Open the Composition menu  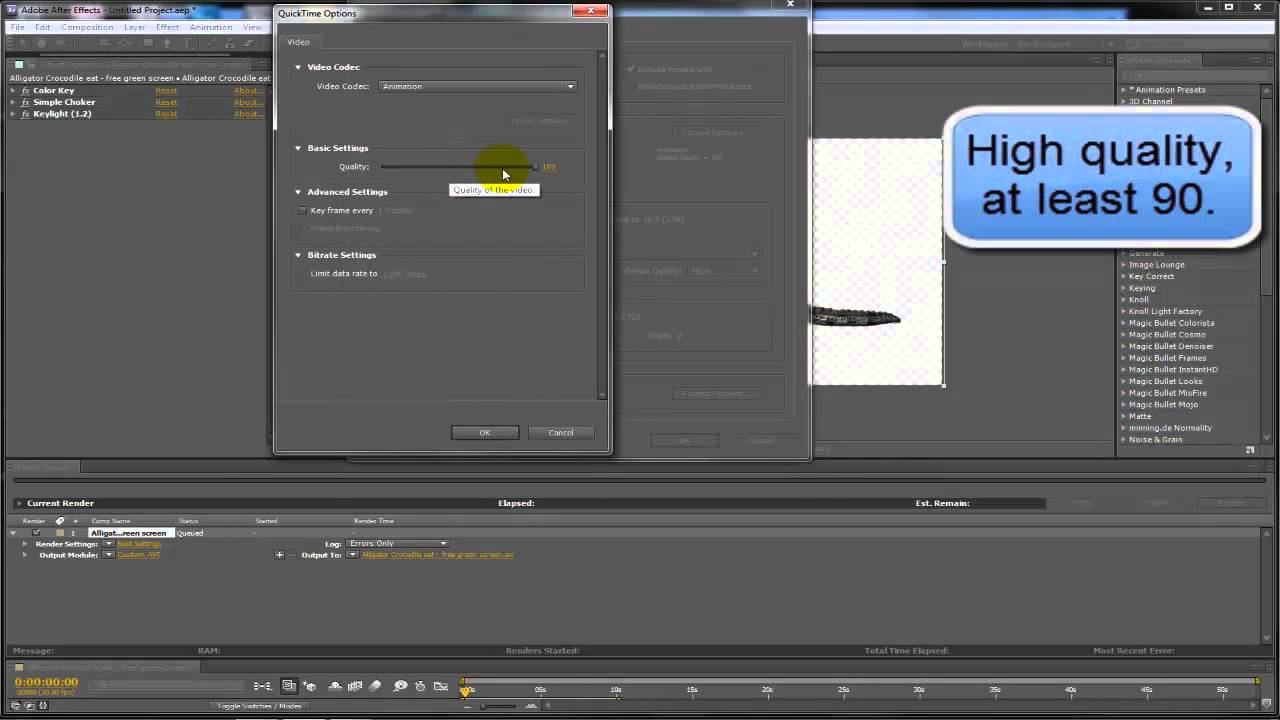pos(87,27)
